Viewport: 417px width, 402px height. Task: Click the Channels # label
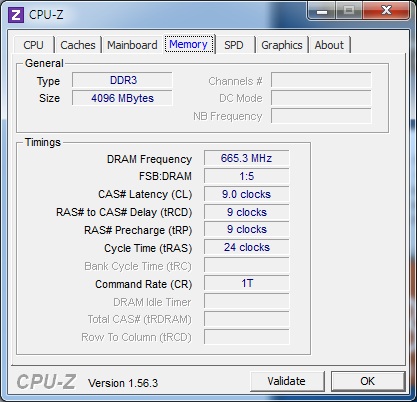(235, 81)
